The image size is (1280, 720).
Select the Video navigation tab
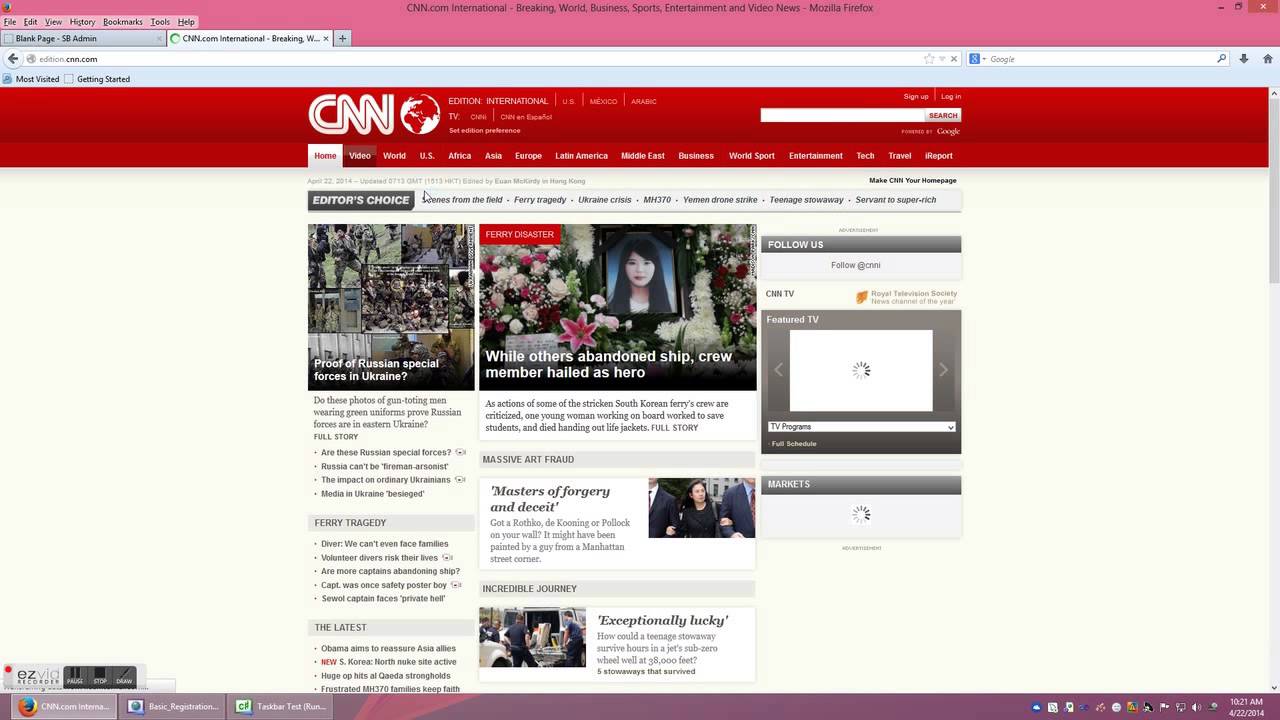[360, 156]
